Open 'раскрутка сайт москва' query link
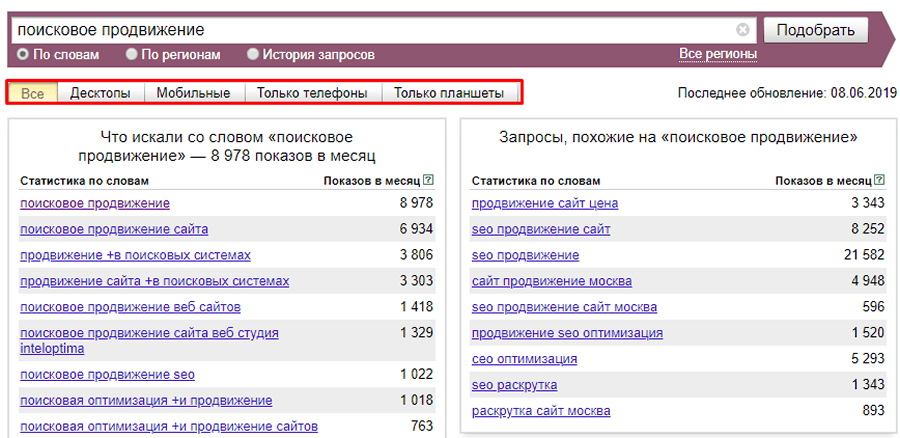 tap(540, 411)
